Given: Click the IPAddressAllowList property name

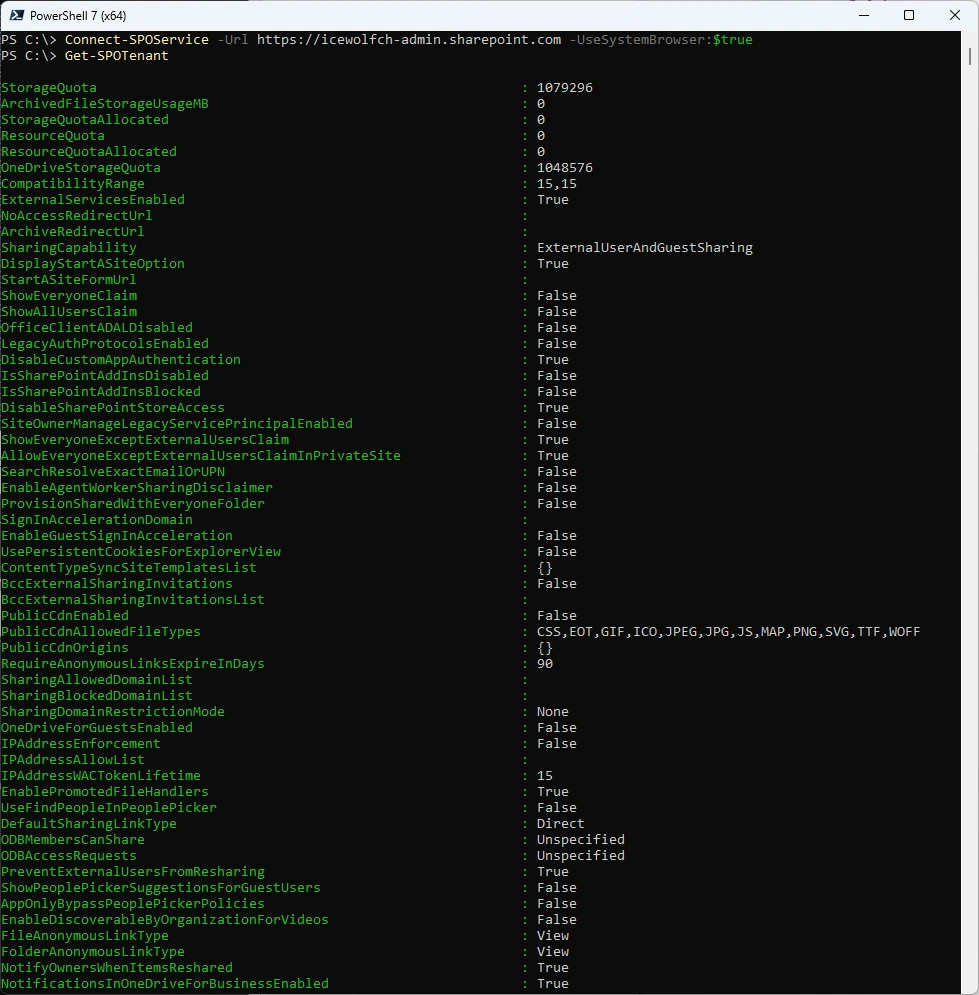Looking at the screenshot, I should point(72,760).
